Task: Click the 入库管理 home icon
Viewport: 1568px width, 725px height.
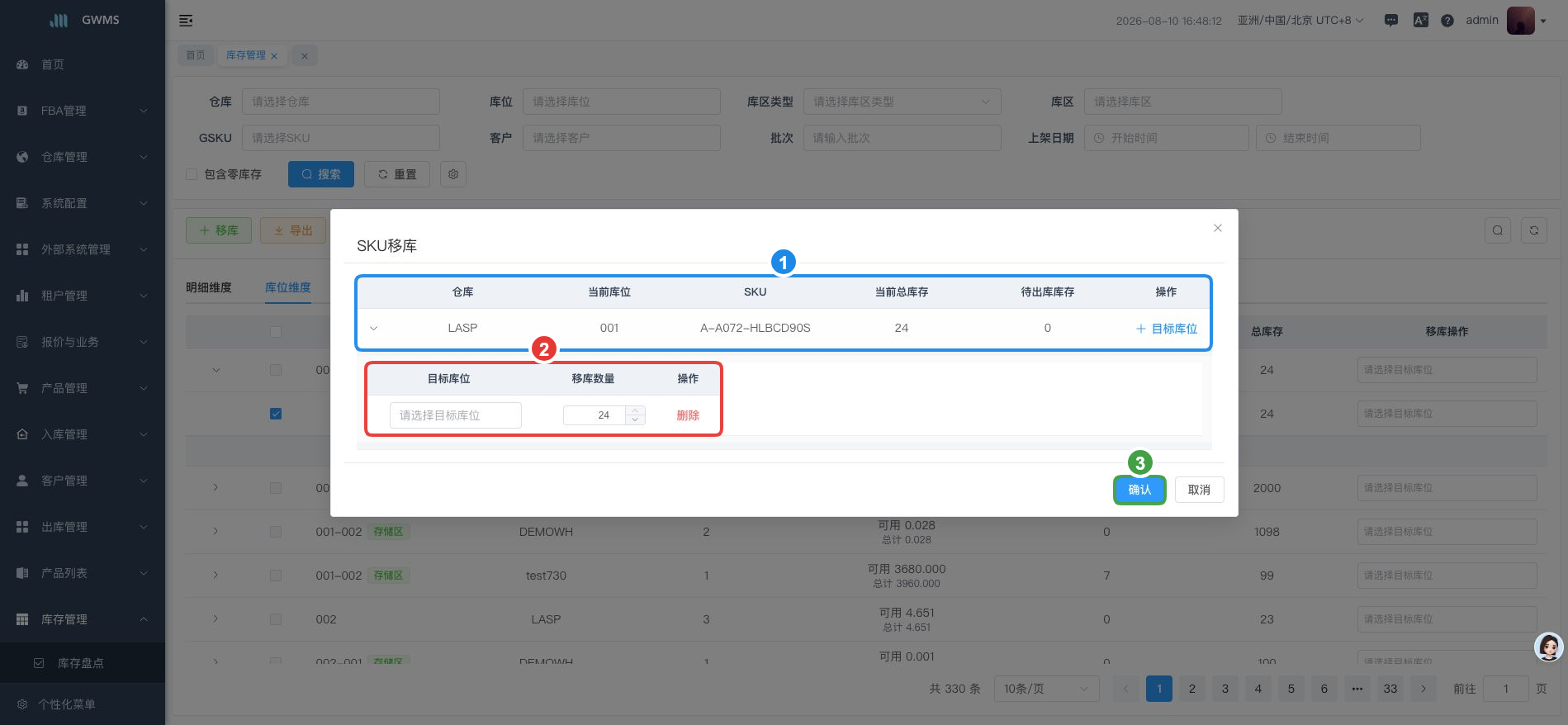Action: coord(22,434)
